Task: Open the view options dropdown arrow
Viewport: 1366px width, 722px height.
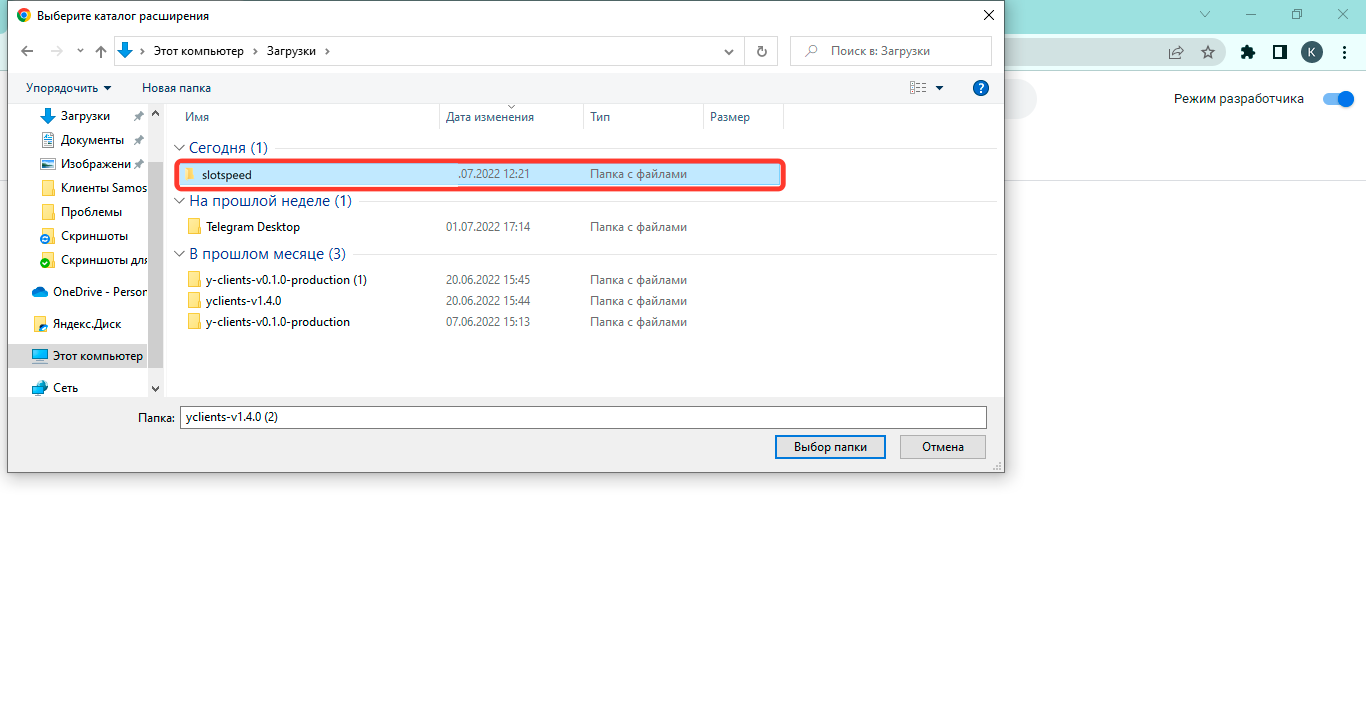Action: [939, 88]
